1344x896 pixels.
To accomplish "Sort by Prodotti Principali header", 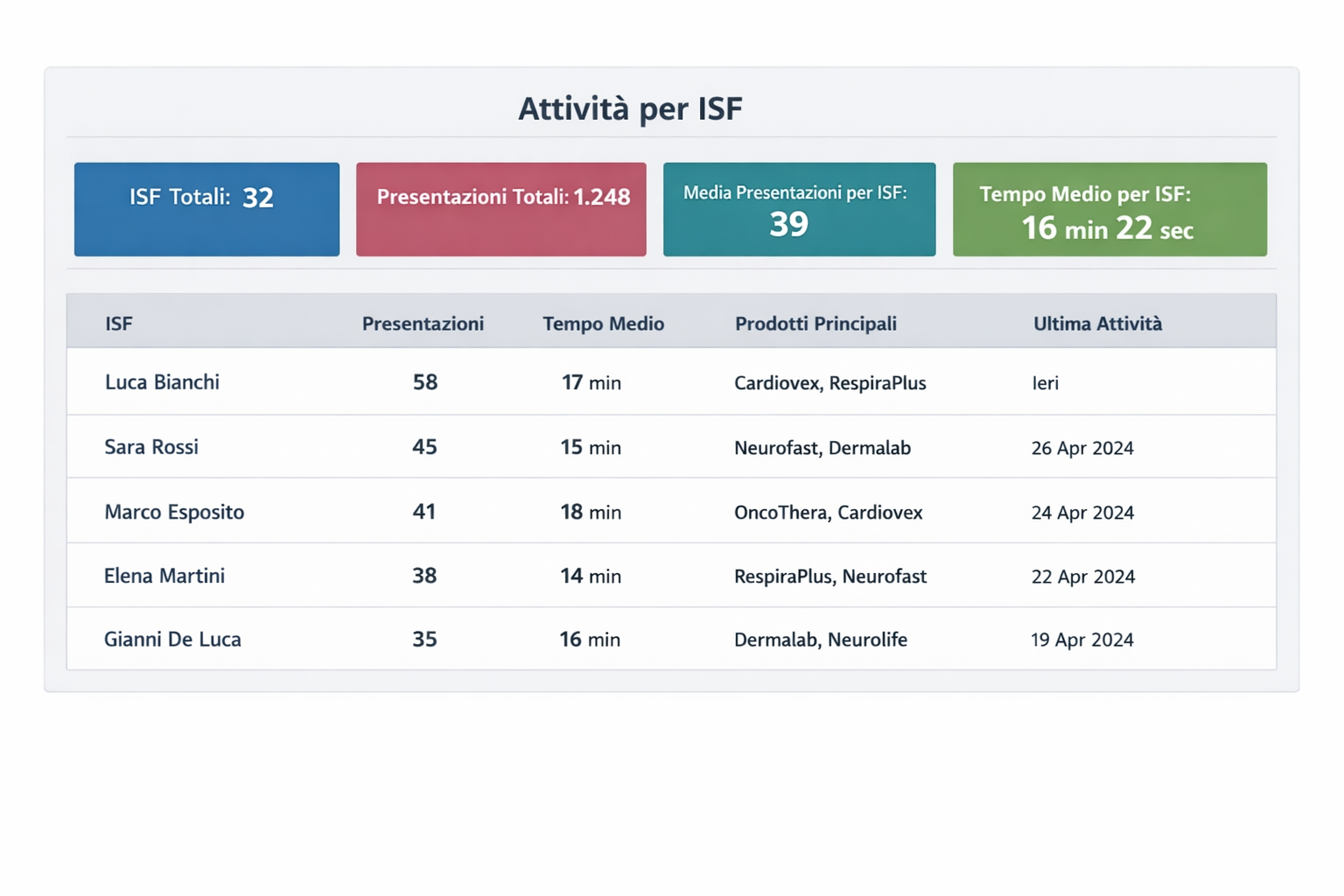I will pyautogui.click(x=815, y=324).
